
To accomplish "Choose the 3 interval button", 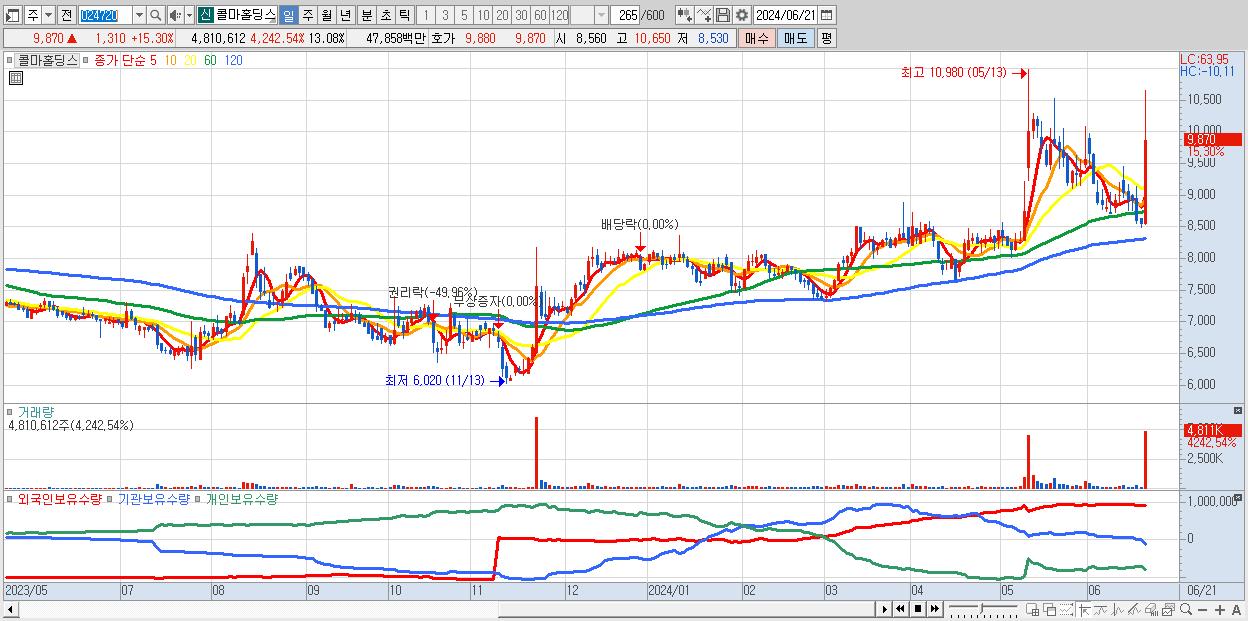I will [x=445, y=15].
